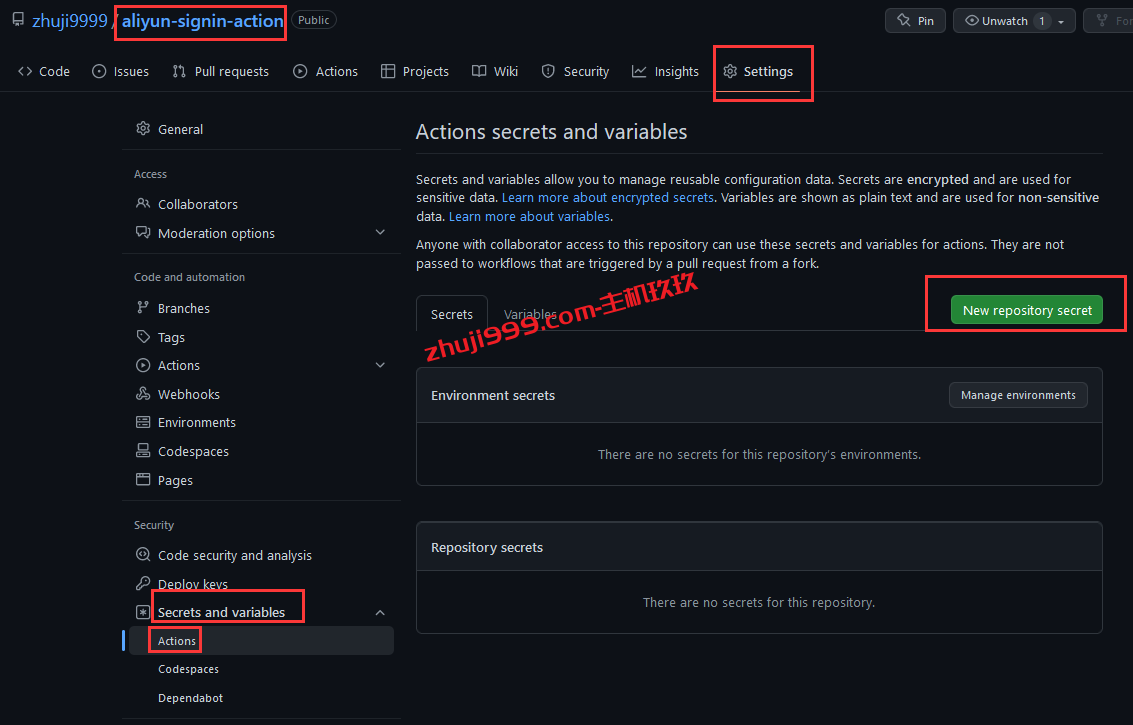Click the Environment secrets heading

point(493,395)
